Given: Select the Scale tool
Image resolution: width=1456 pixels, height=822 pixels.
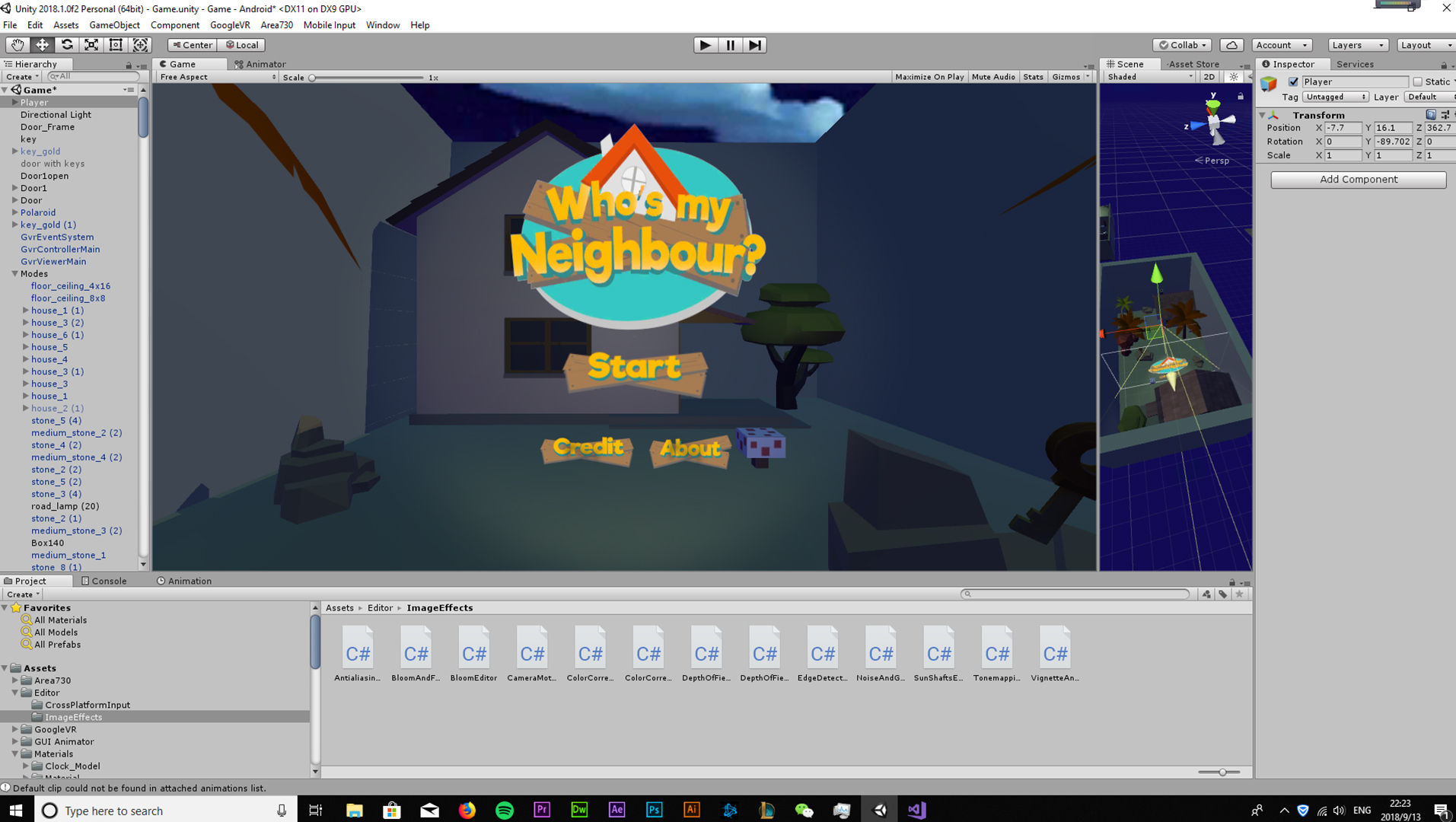Looking at the screenshot, I should click(x=91, y=45).
